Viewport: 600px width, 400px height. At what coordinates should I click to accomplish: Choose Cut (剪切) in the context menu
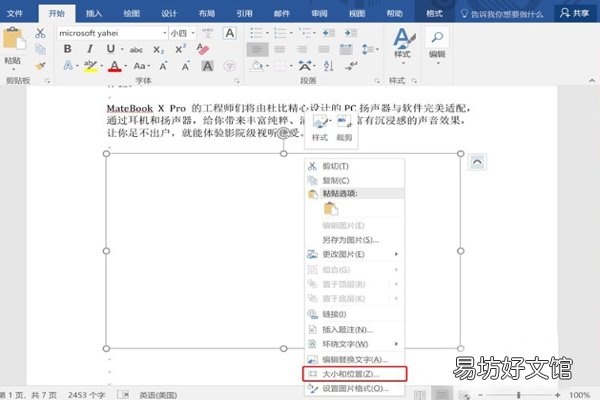tap(354, 166)
